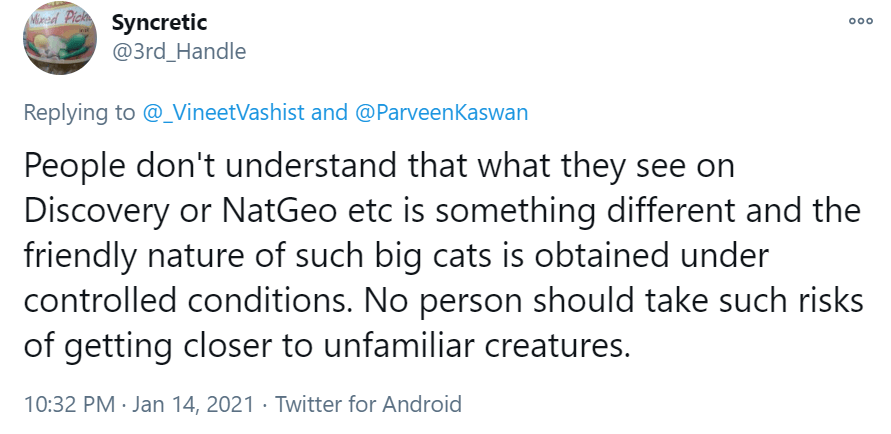891x434 pixels.
Task: Visit the @ParveenKaswan profile mention
Action: click(441, 112)
